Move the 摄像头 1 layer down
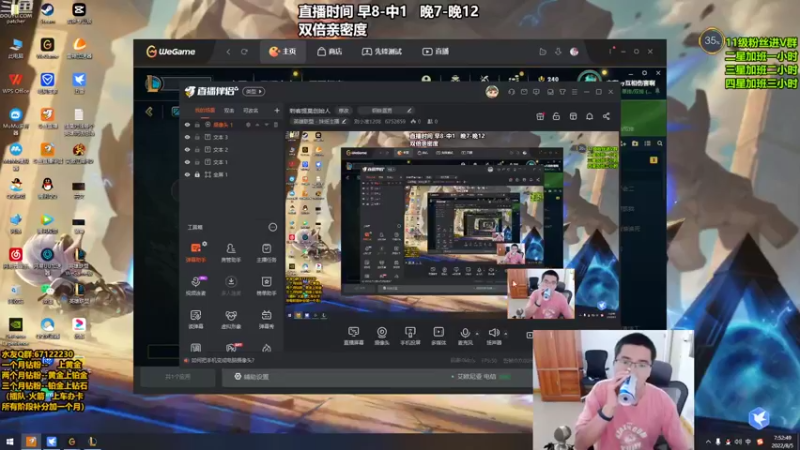The image size is (800, 450). click(267, 124)
